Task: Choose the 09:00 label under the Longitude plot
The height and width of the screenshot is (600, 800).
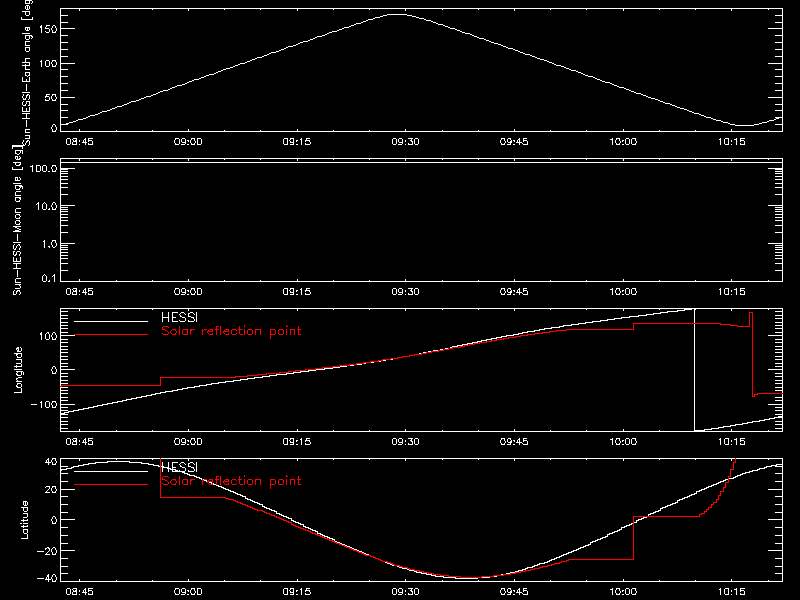Action: [188, 442]
